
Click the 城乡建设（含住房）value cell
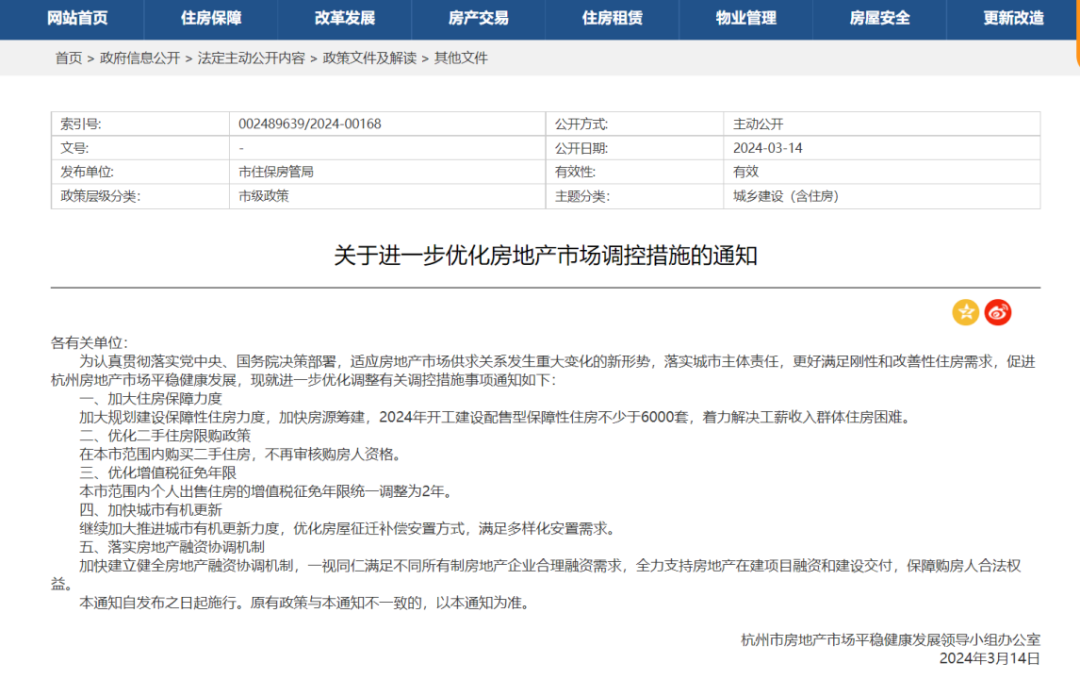coord(882,196)
